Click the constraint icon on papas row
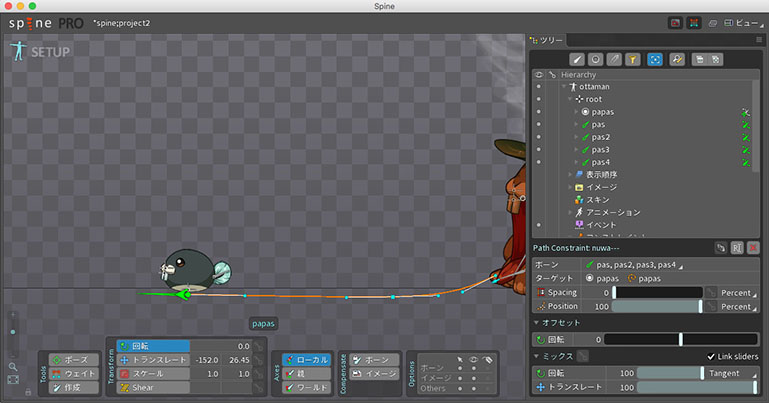Screen dimensions: 769x403 click(745, 112)
